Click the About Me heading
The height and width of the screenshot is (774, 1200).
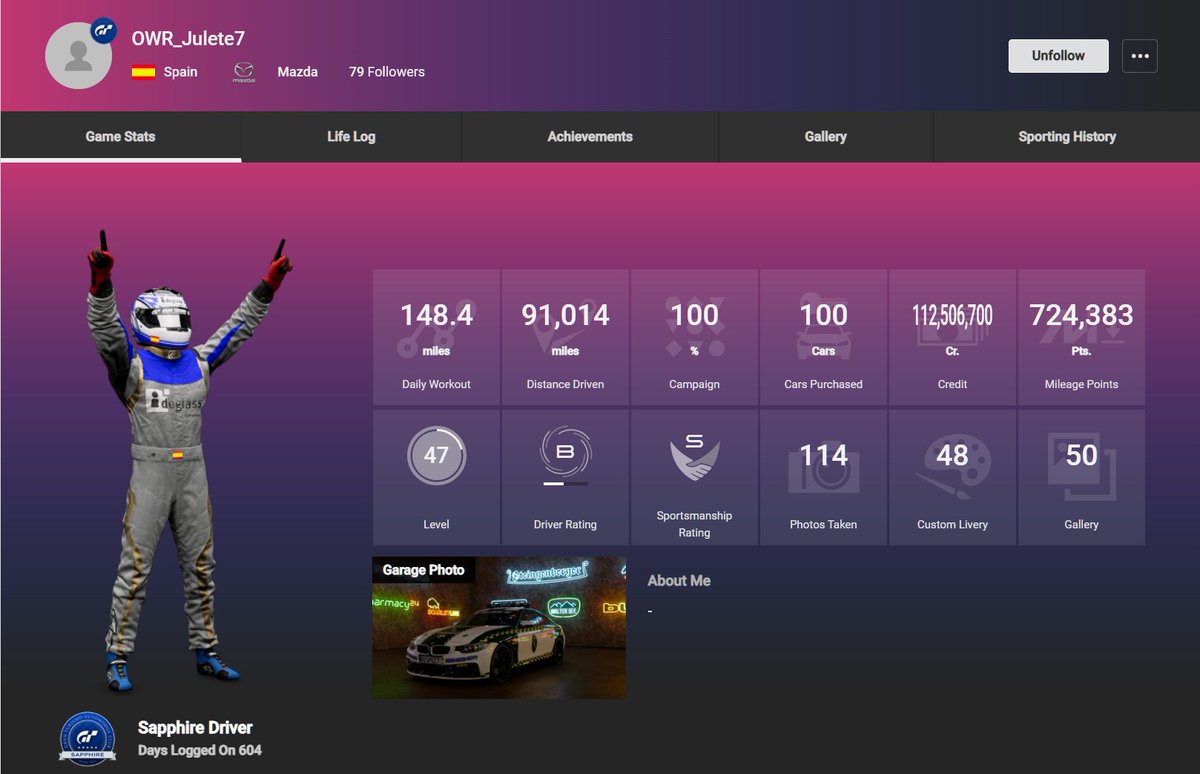point(679,580)
